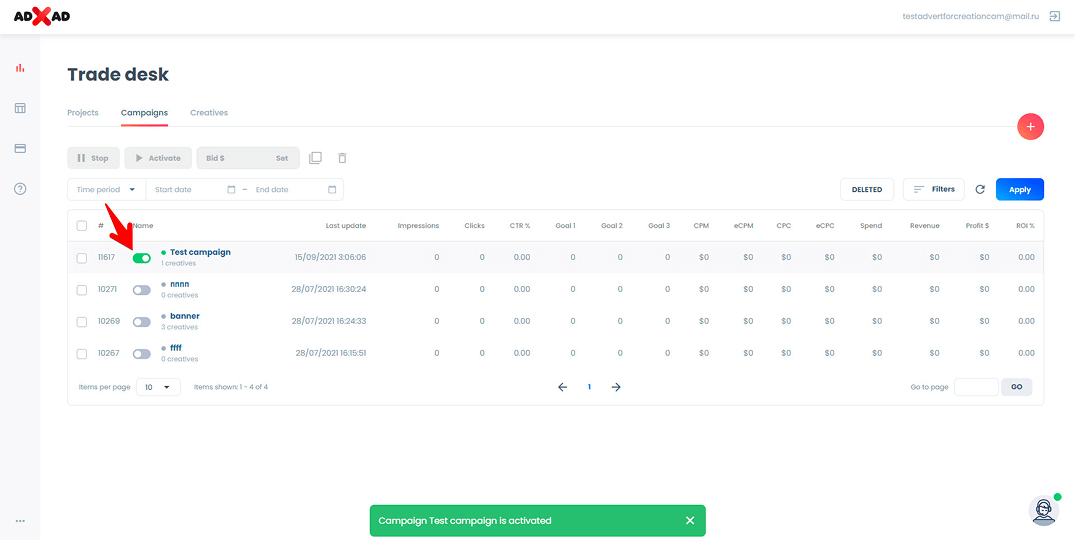Tick the select-all header checkbox
The width and height of the screenshot is (1075, 540).
coord(82,226)
